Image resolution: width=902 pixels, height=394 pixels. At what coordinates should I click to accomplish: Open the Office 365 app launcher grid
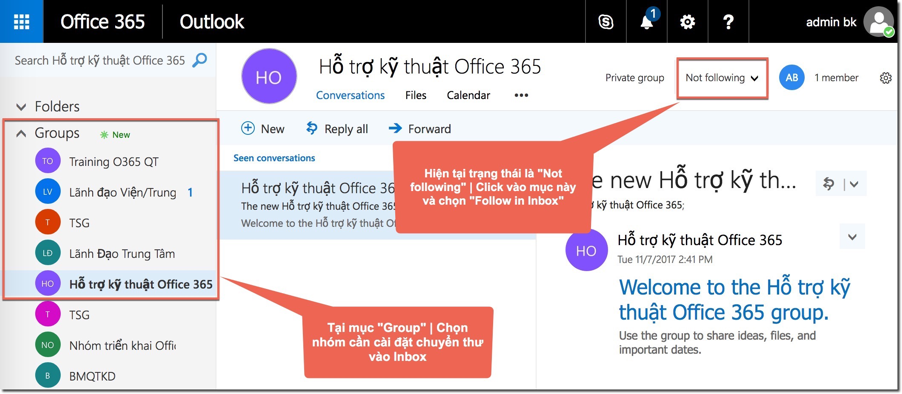click(21, 22)
